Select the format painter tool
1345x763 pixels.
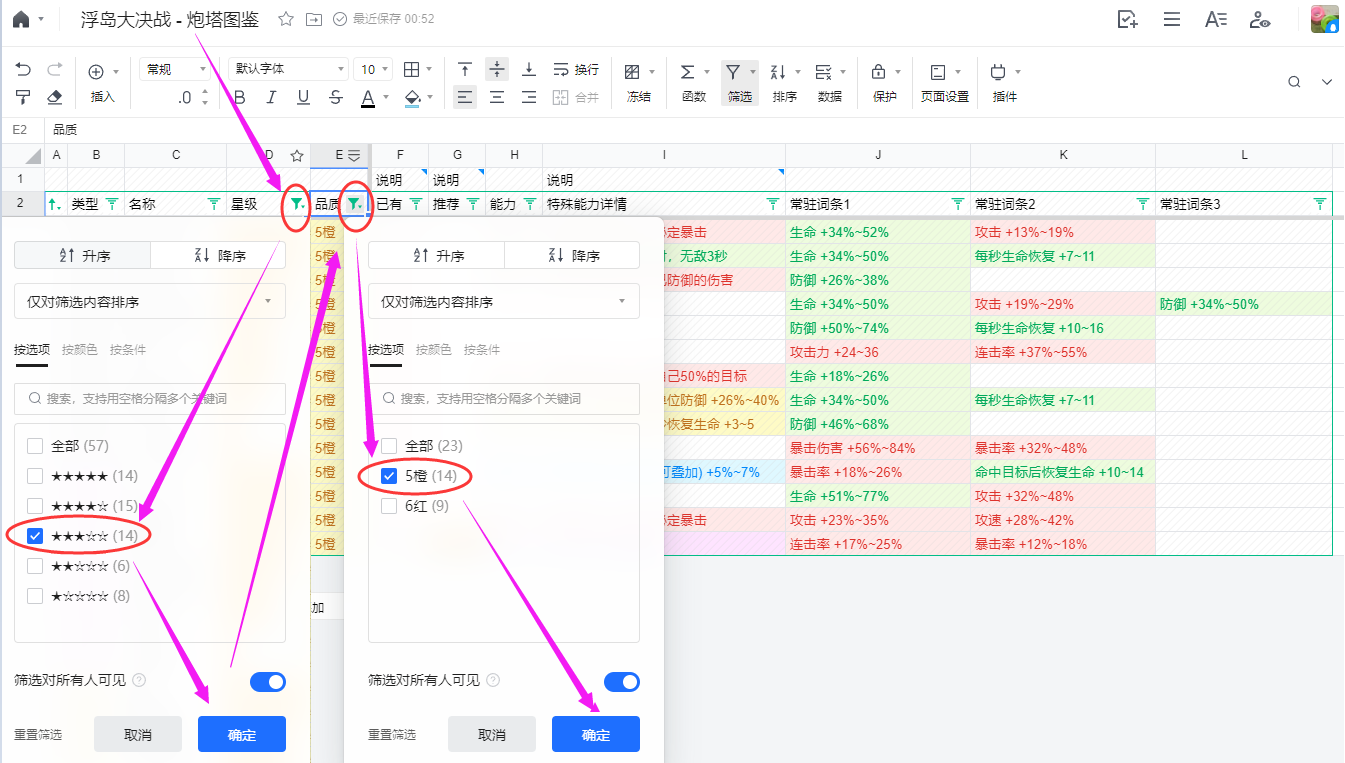coord(24,97)
